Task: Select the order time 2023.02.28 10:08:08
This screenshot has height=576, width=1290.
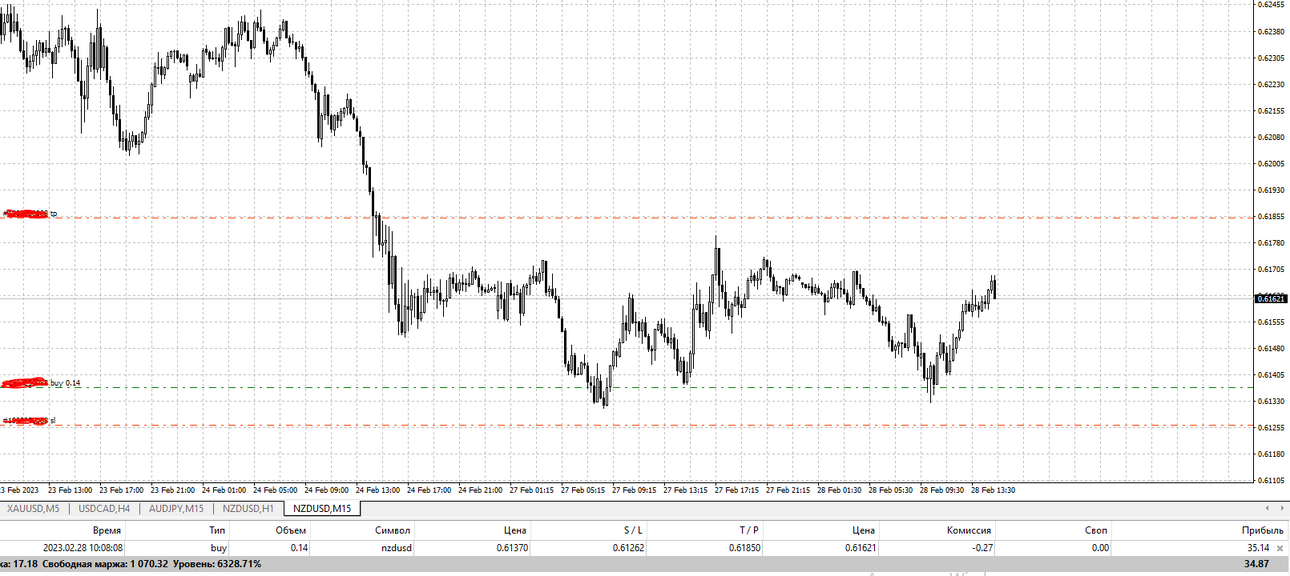Action: pos(83,548)
